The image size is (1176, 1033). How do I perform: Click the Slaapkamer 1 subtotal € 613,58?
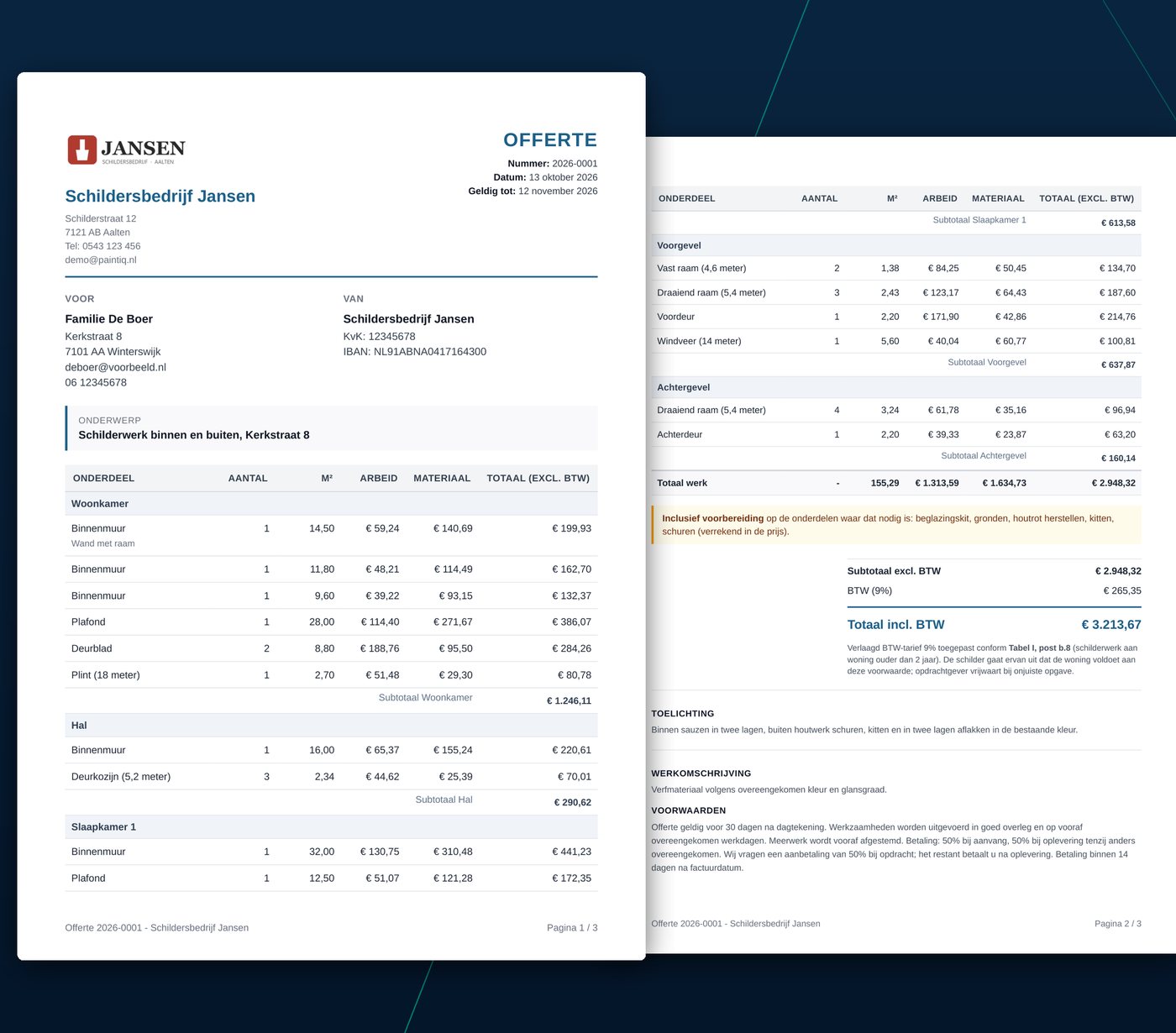(1118, 223)
